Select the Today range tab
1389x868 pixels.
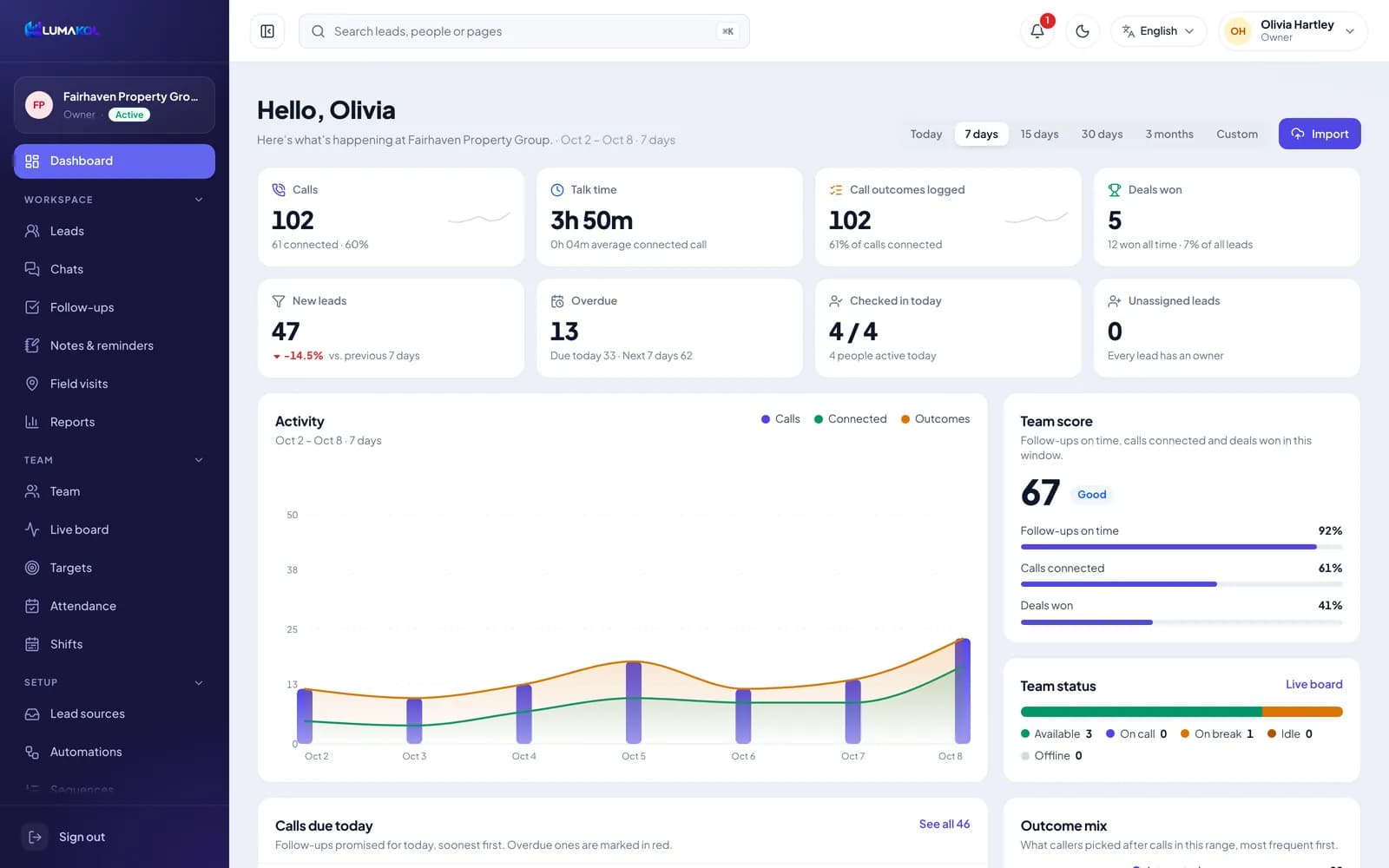[926, 134]
